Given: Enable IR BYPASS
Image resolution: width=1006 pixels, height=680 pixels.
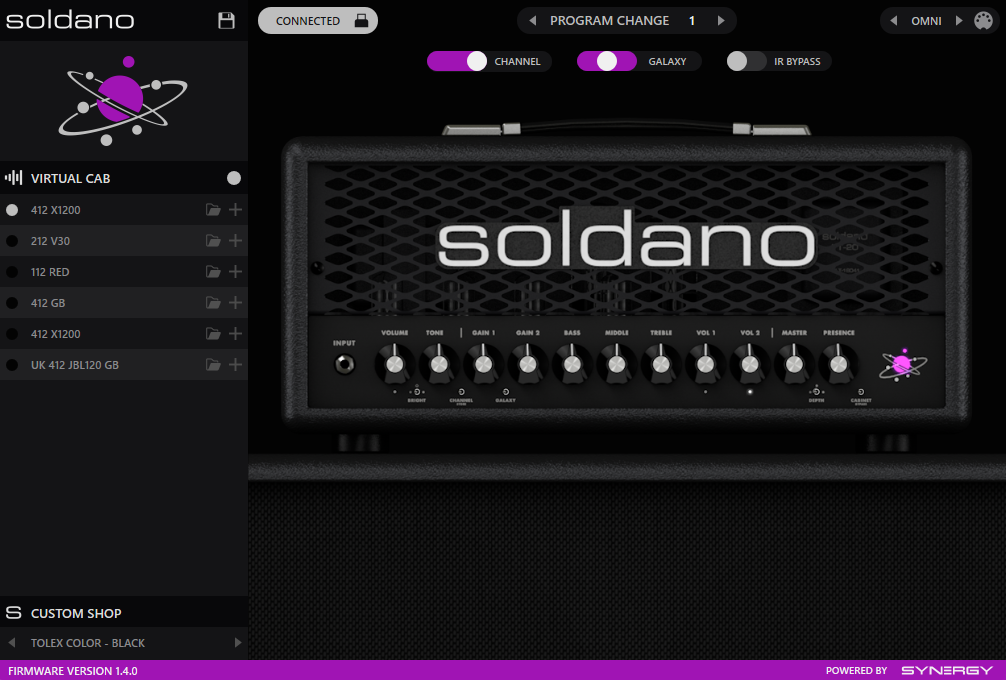Looking at the screenshot, I should coord(745,61).
